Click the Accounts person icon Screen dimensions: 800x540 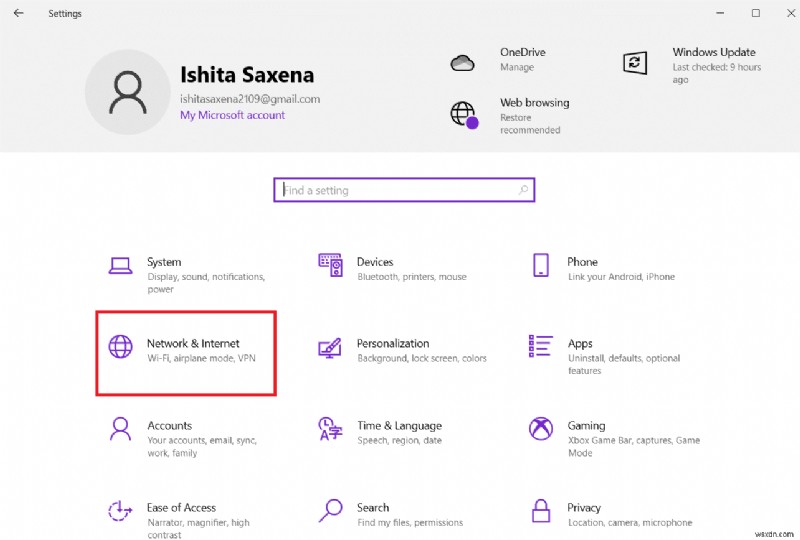pyautogui.click(x=120, y=429)
